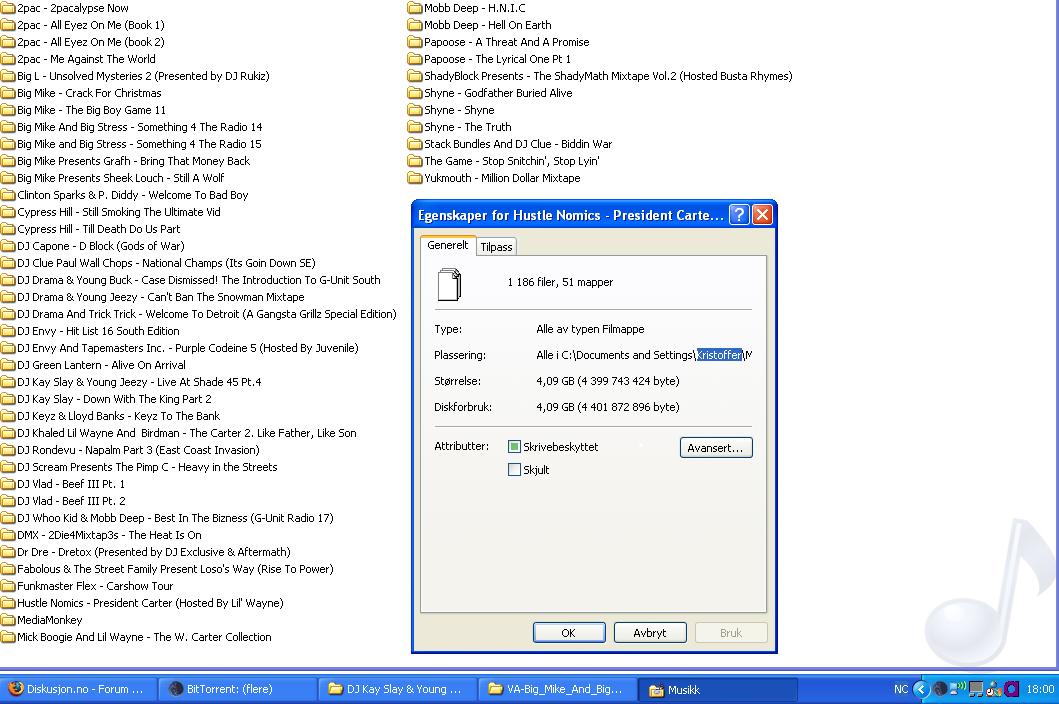This screenshot has width=1059, height=704.
Task: Select Clinton Sparks & P. Diddy folder name
Action: [133, 195]
